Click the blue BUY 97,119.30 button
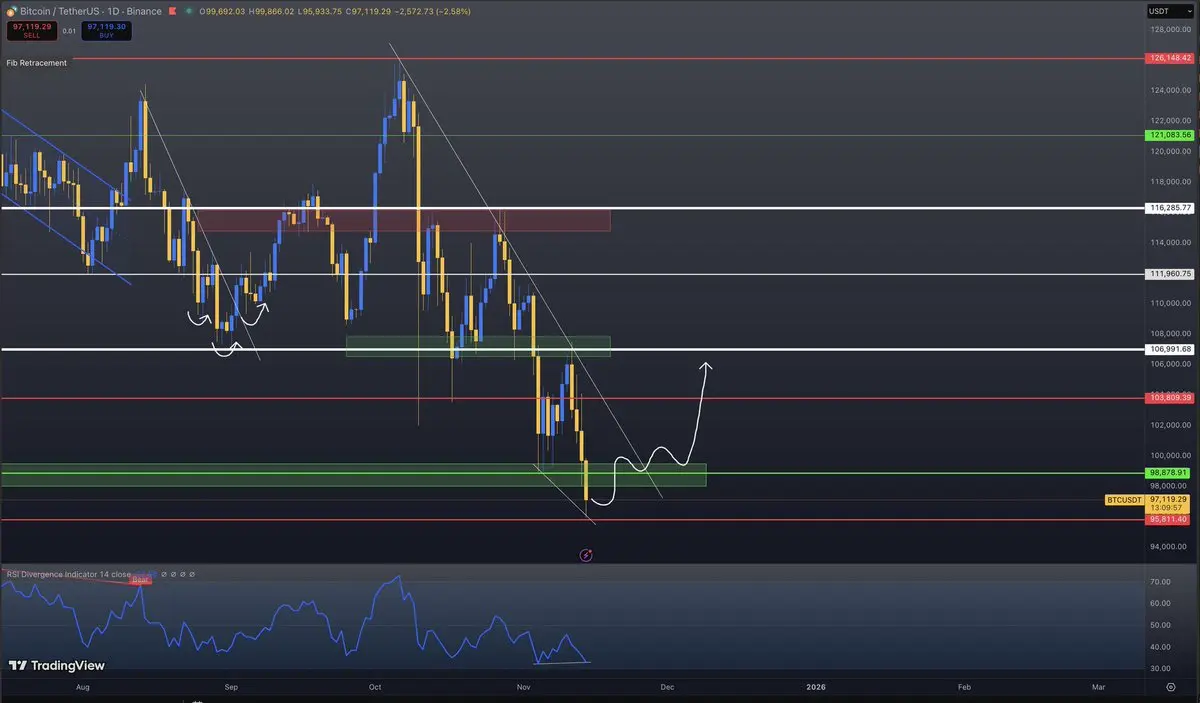 [106, 31]
